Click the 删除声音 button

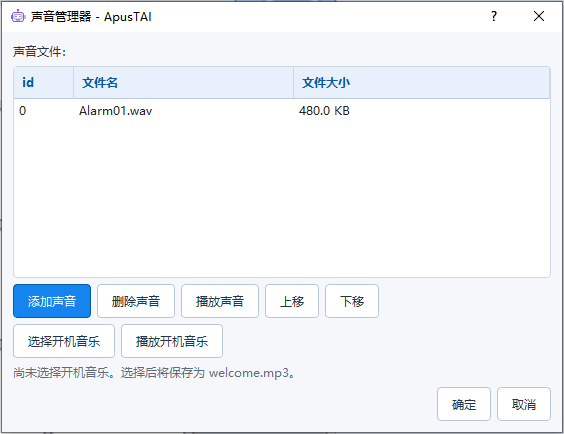[x=136, y=301]
